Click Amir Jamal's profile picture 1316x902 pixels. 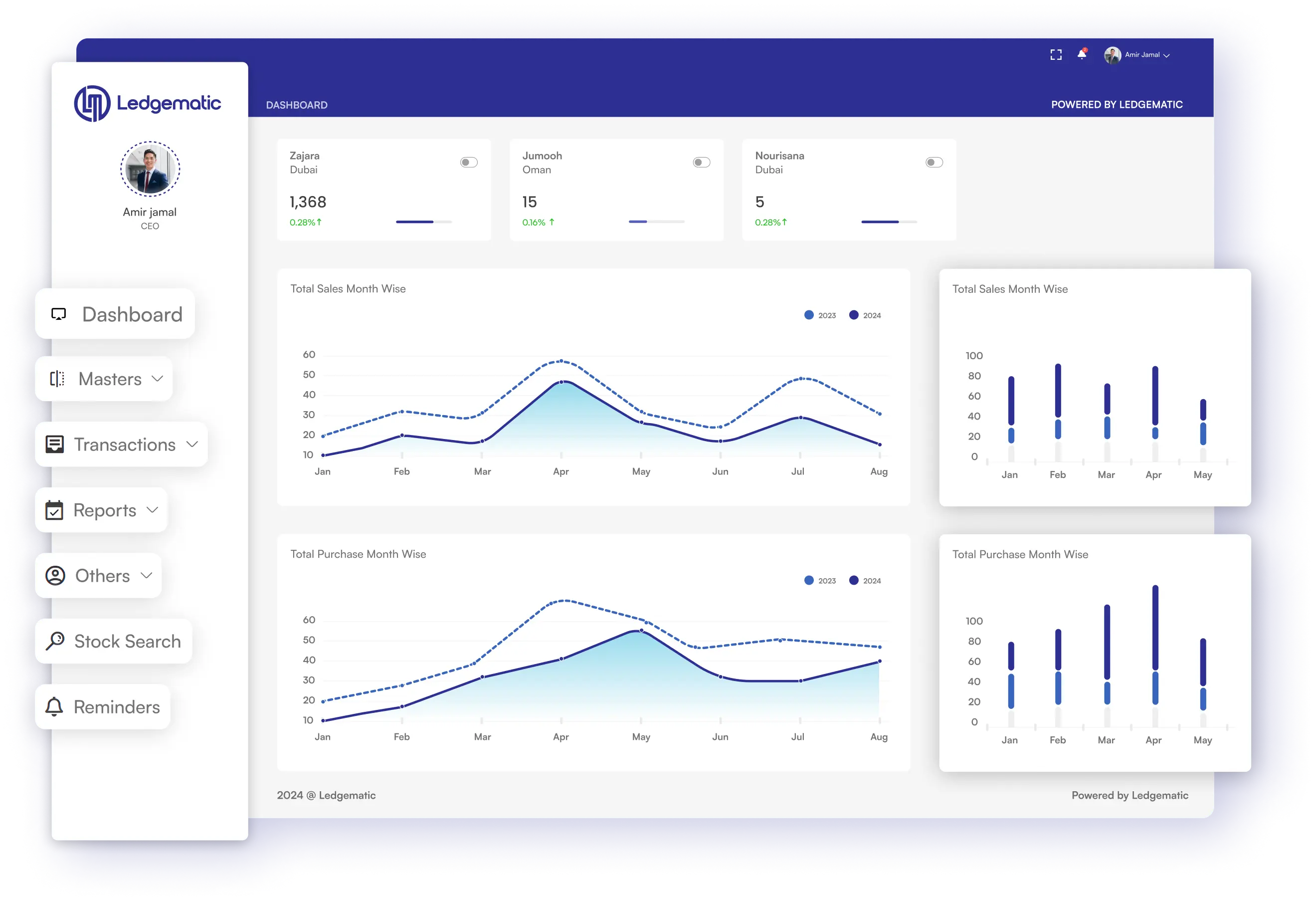[1112, 54]
